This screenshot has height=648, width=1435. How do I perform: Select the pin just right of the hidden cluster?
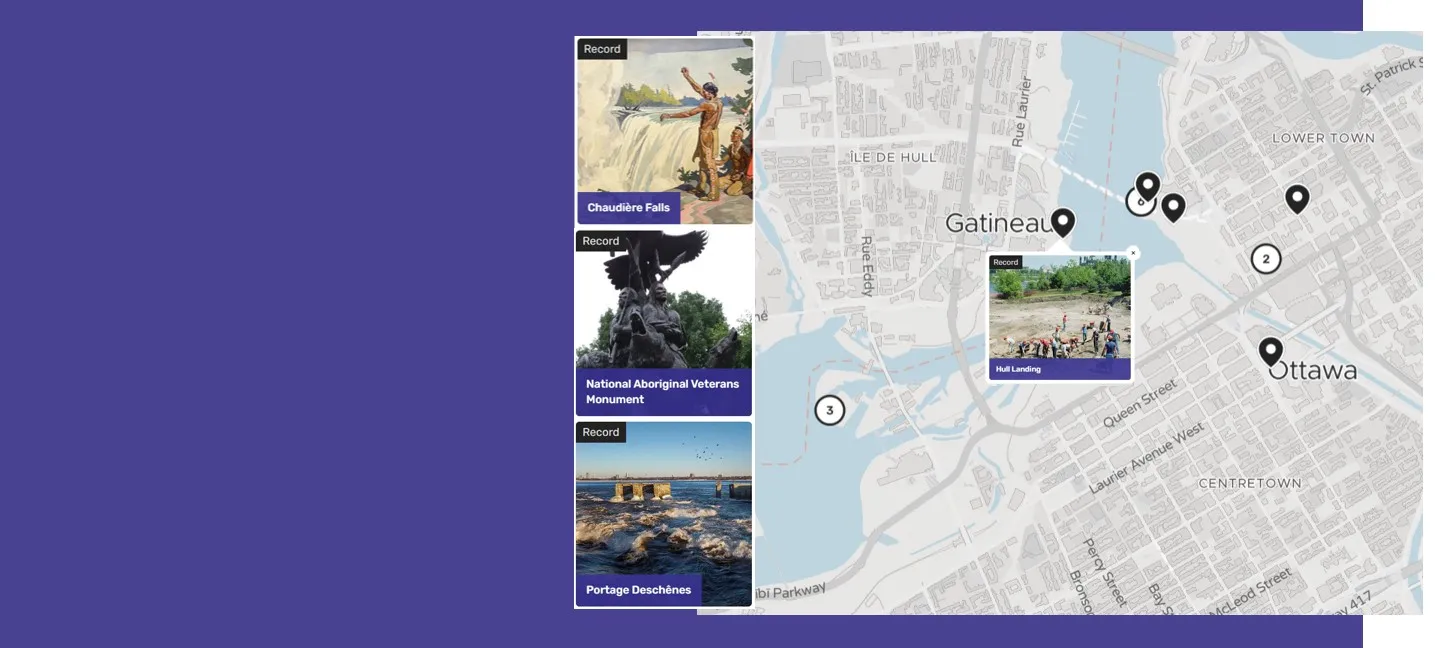[x=1173, y=207]
